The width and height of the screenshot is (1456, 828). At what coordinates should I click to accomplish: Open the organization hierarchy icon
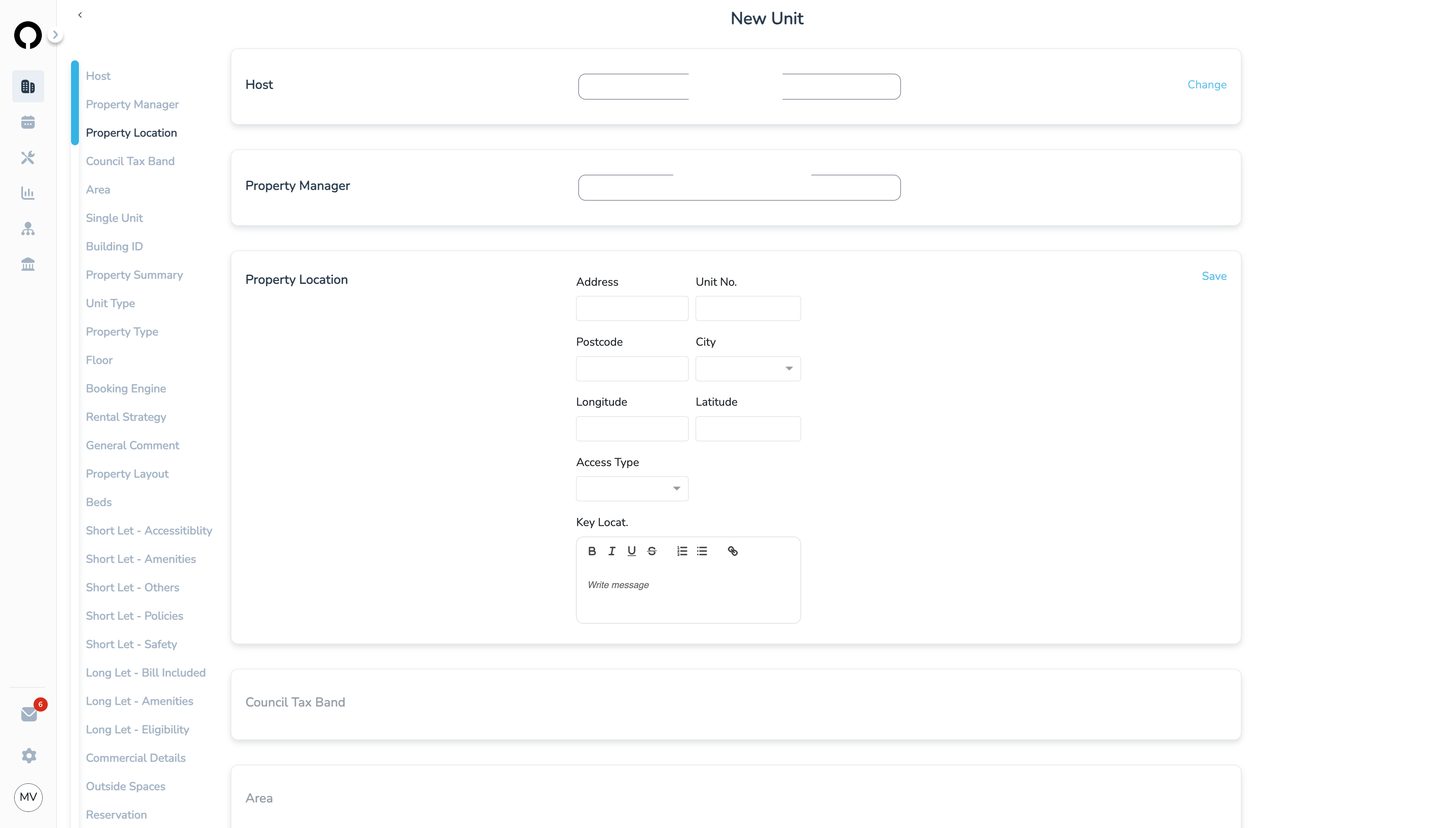(x=28, y=229)
